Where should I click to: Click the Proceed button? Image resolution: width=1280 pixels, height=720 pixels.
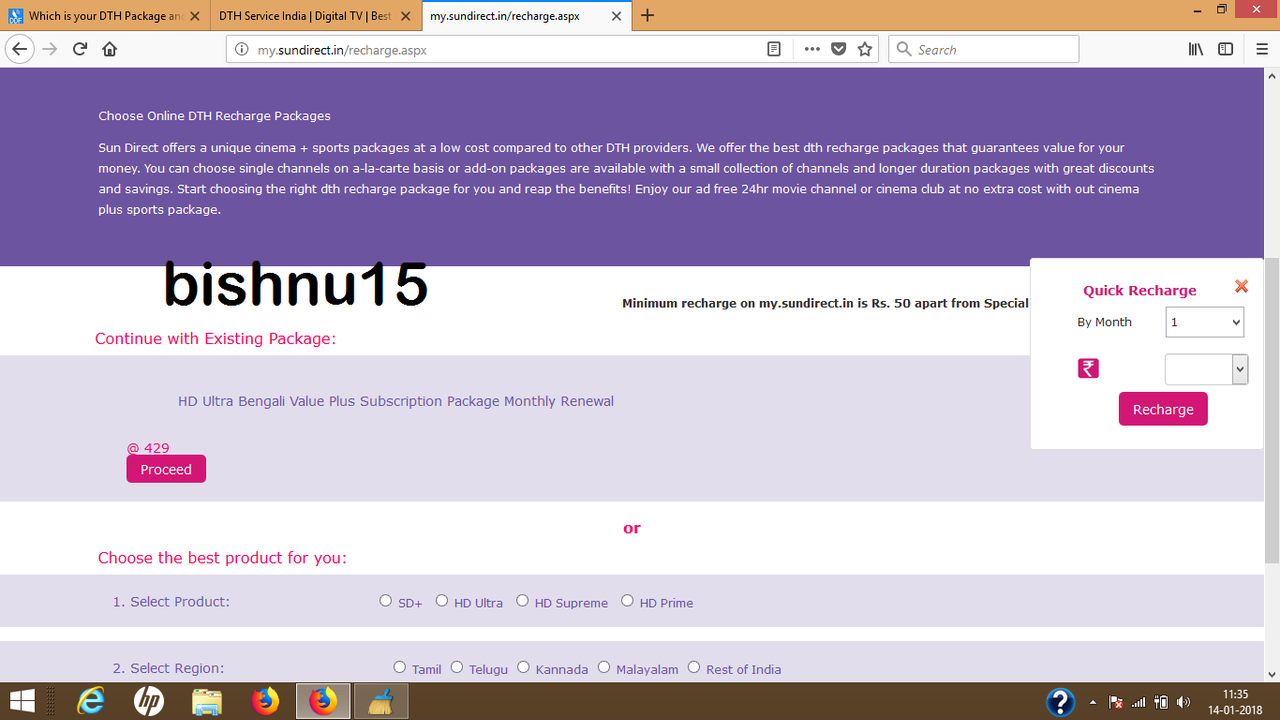pyautogui.click(x=166, y=469)
